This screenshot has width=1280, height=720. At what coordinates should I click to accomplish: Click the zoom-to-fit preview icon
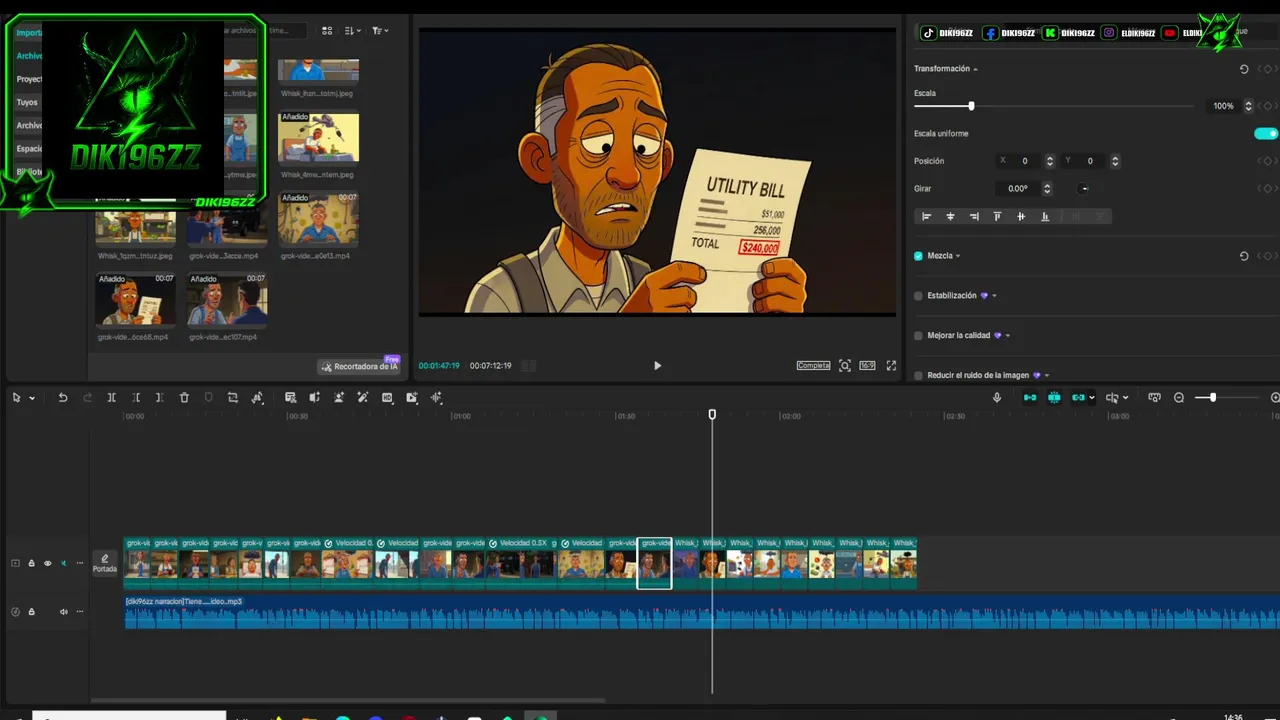click(x=845, y=366)
